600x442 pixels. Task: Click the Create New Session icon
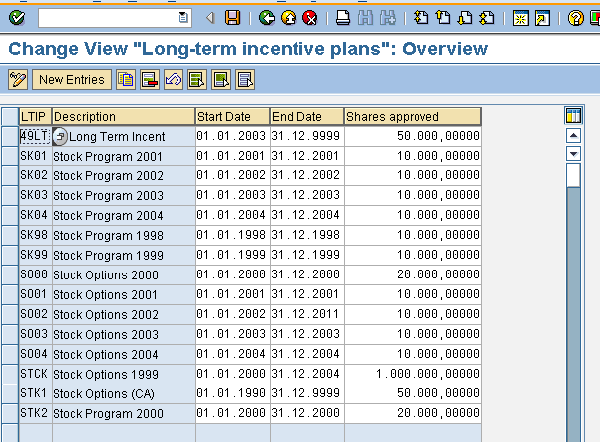(x=520, y=18)
